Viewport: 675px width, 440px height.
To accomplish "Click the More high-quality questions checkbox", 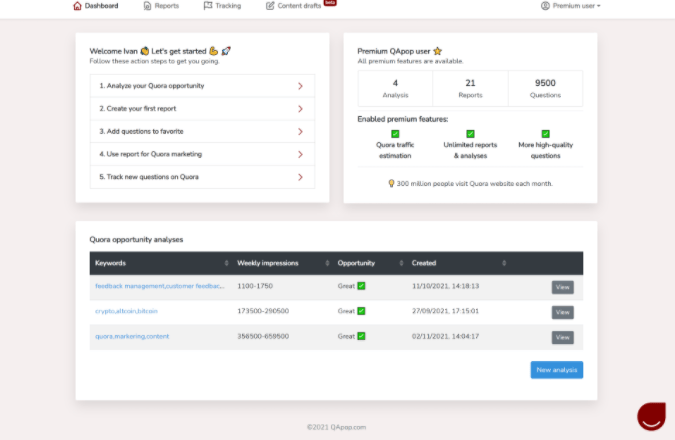I will pyautogui.click(x=545, y=133).
